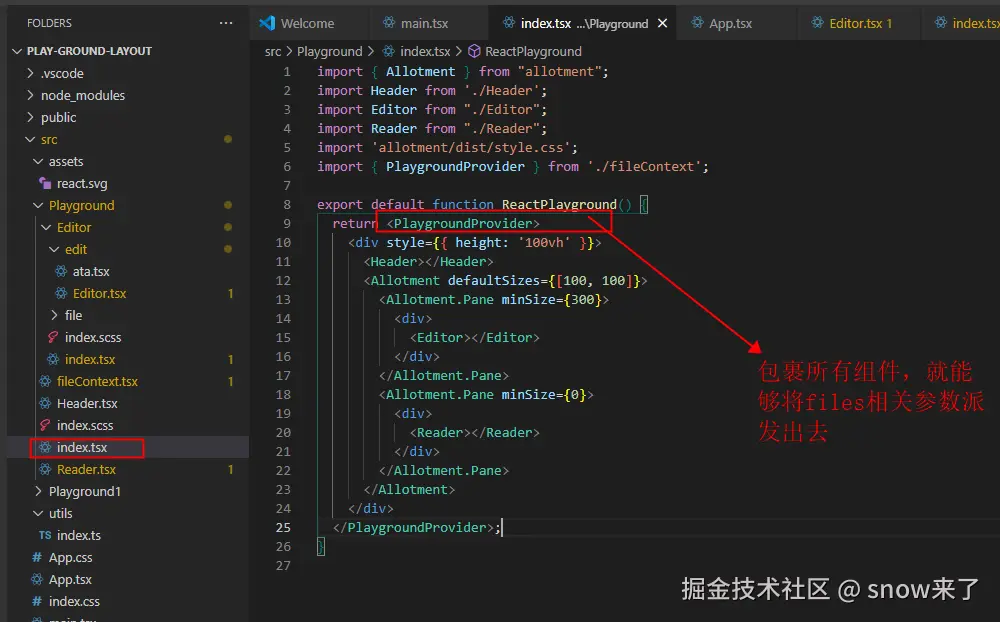Click the Playground breadcrumb segment
This screenshot has height=622, width=1000.
pos(329,51)
